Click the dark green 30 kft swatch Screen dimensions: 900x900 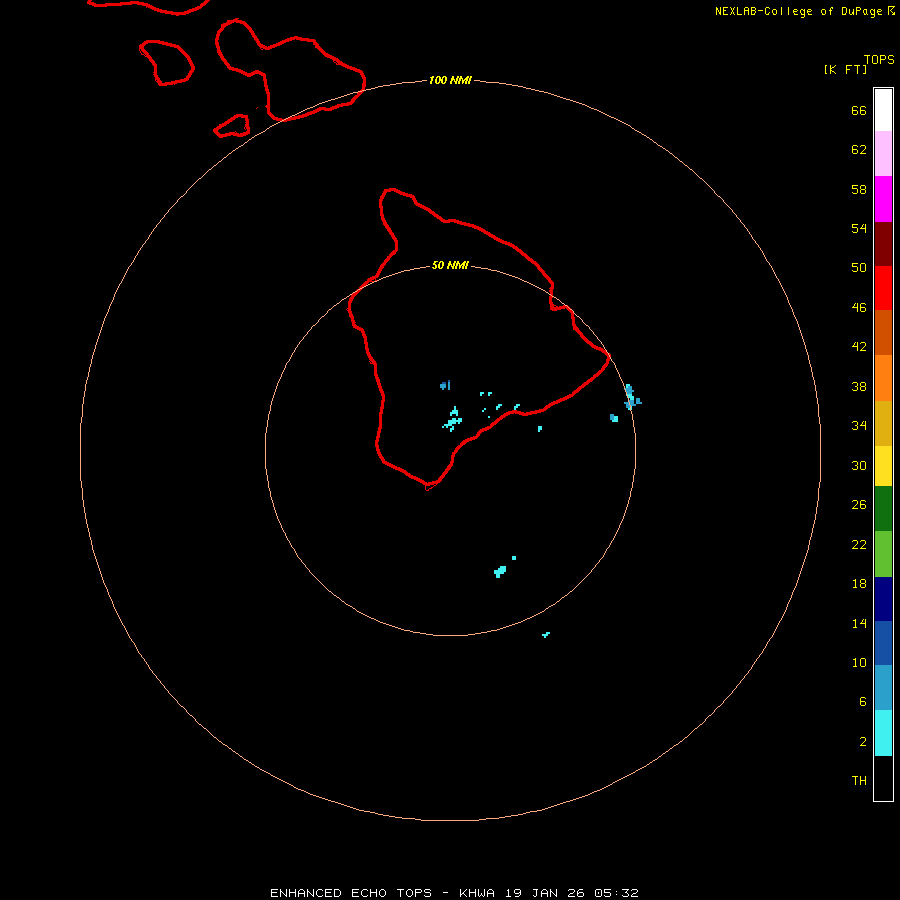pos(883,509)
